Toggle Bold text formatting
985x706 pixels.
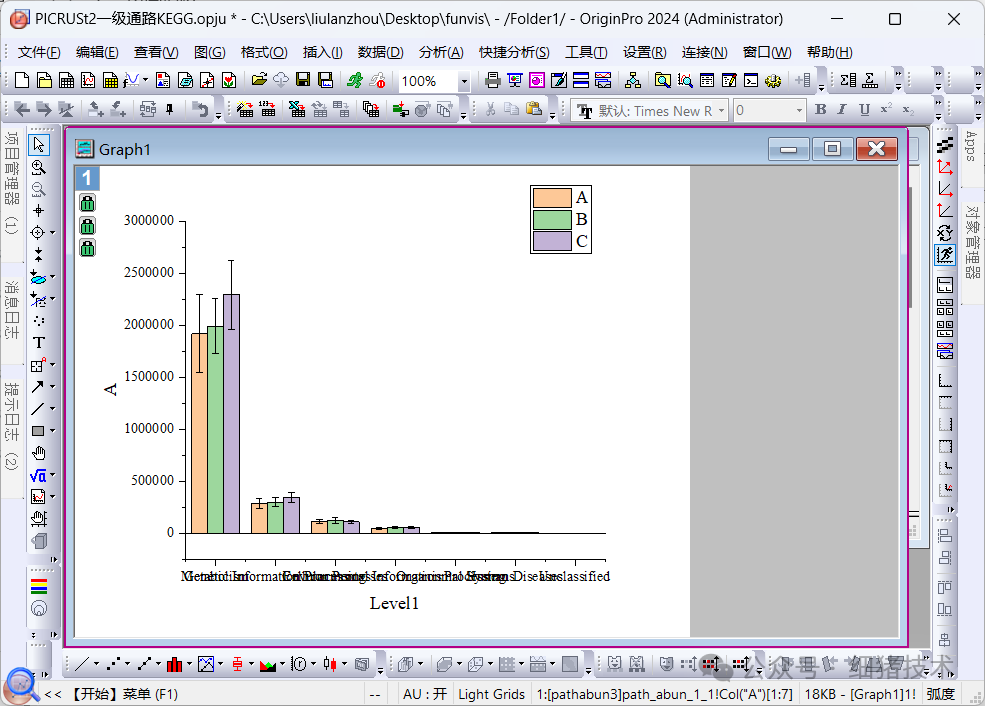click(820, 110)
